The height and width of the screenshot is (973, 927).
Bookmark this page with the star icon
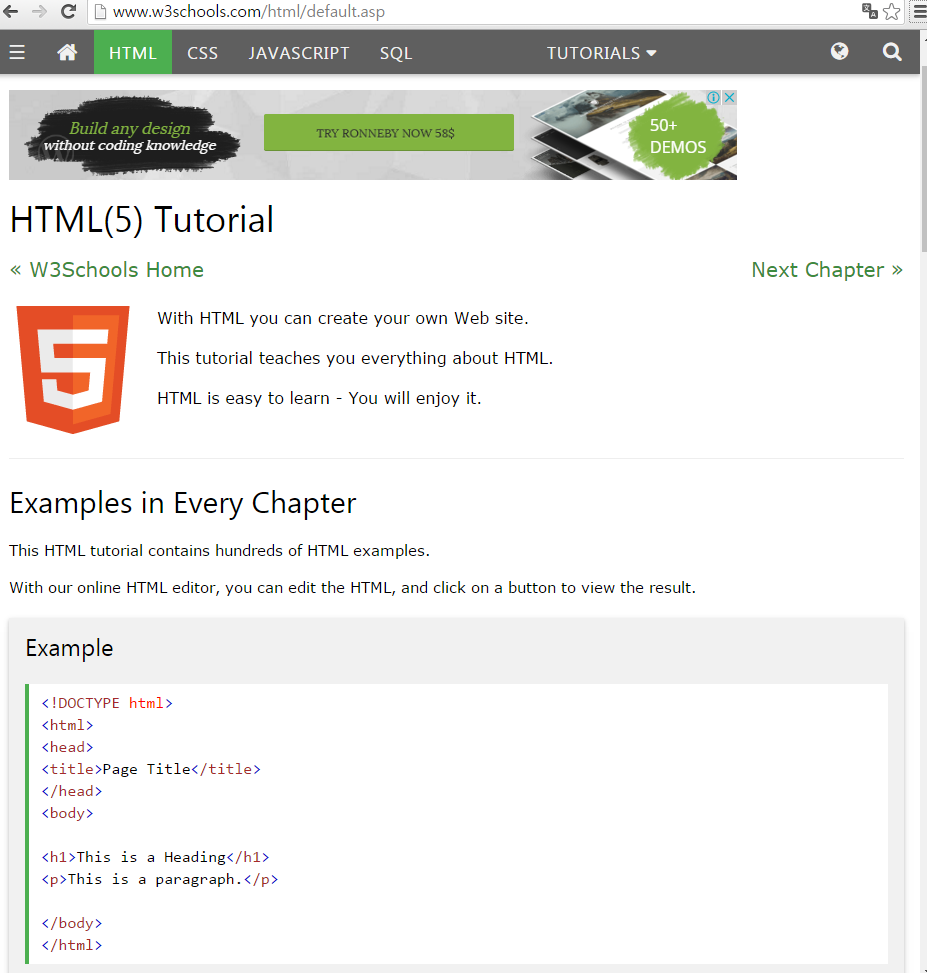[892, 11]
